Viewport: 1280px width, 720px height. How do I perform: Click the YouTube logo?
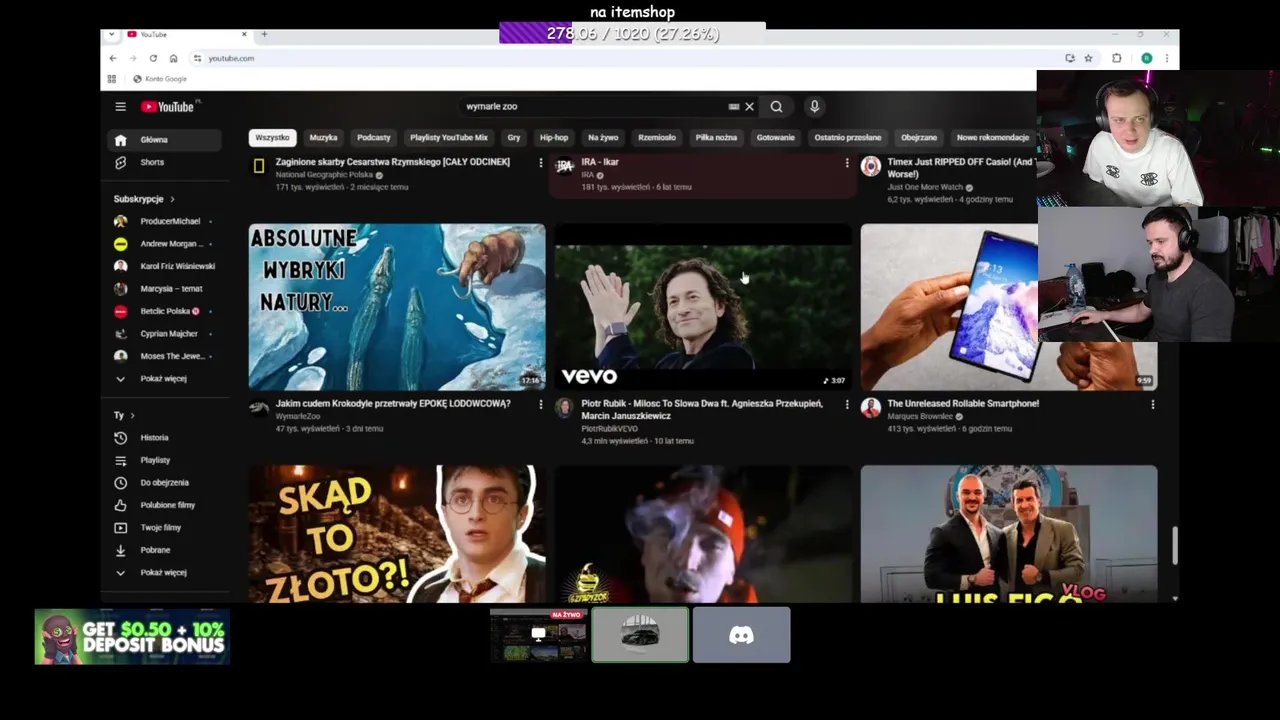pos(169,106)
